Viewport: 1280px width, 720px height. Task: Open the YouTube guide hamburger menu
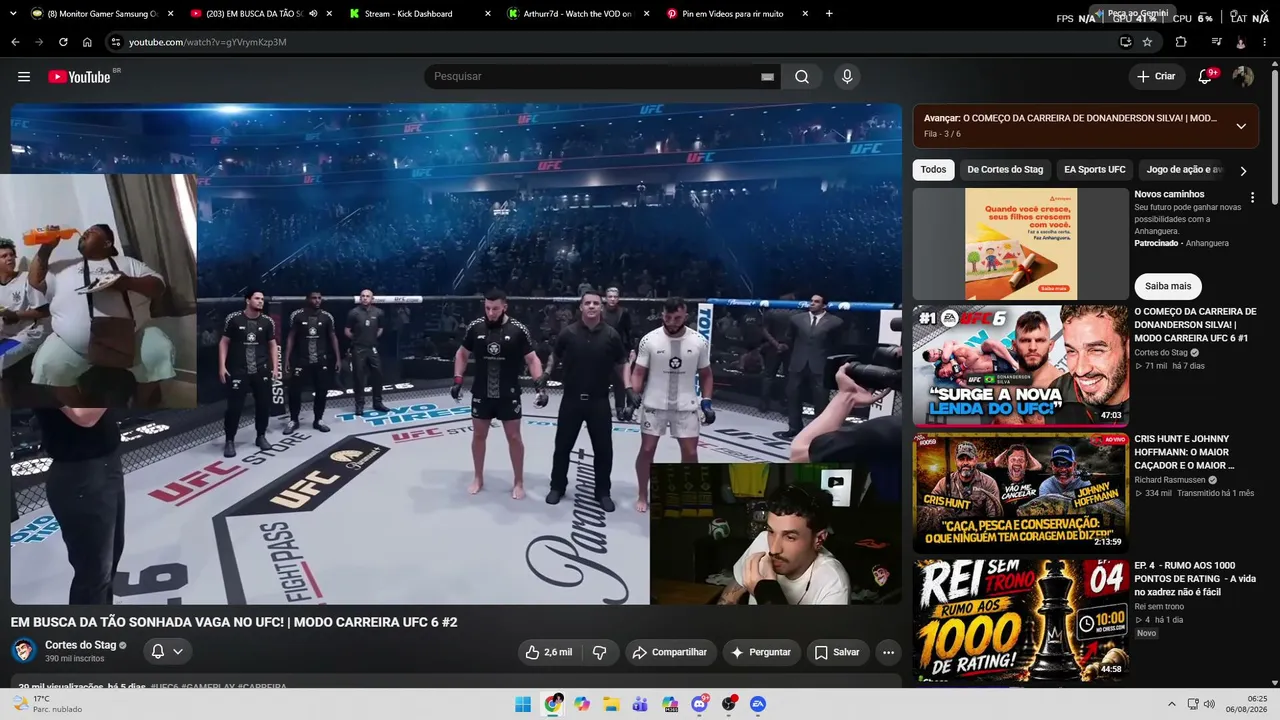(x=24, y=77)
